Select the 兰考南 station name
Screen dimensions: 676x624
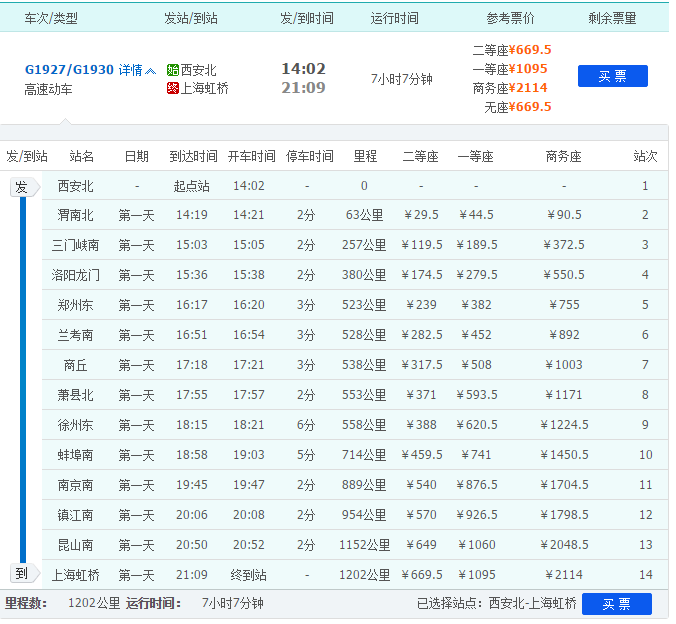75,335
